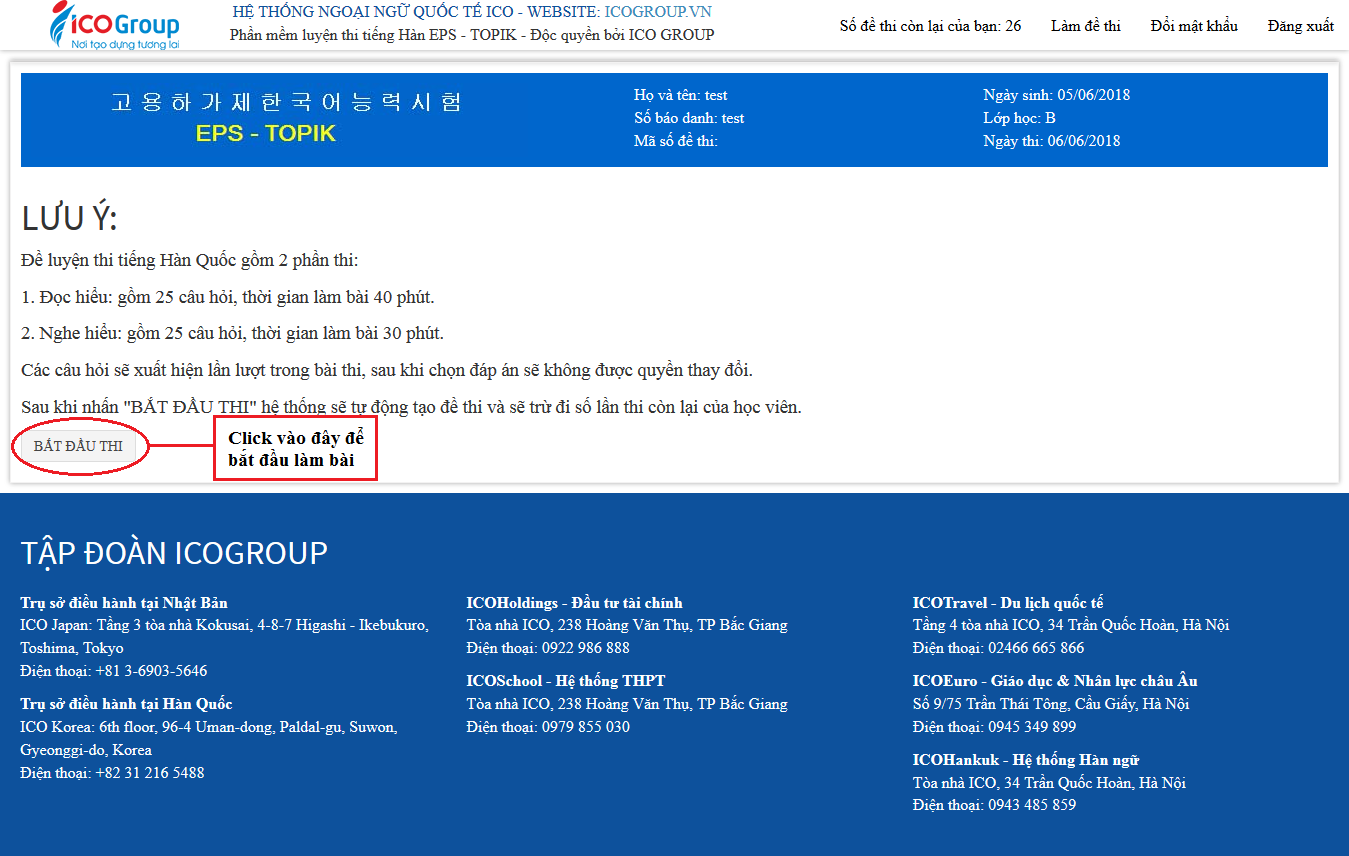The width and height of the screenshot is (1349, 856).
Task: Click the Ngày thi date in banner
Action: [x=1051, y=141]
